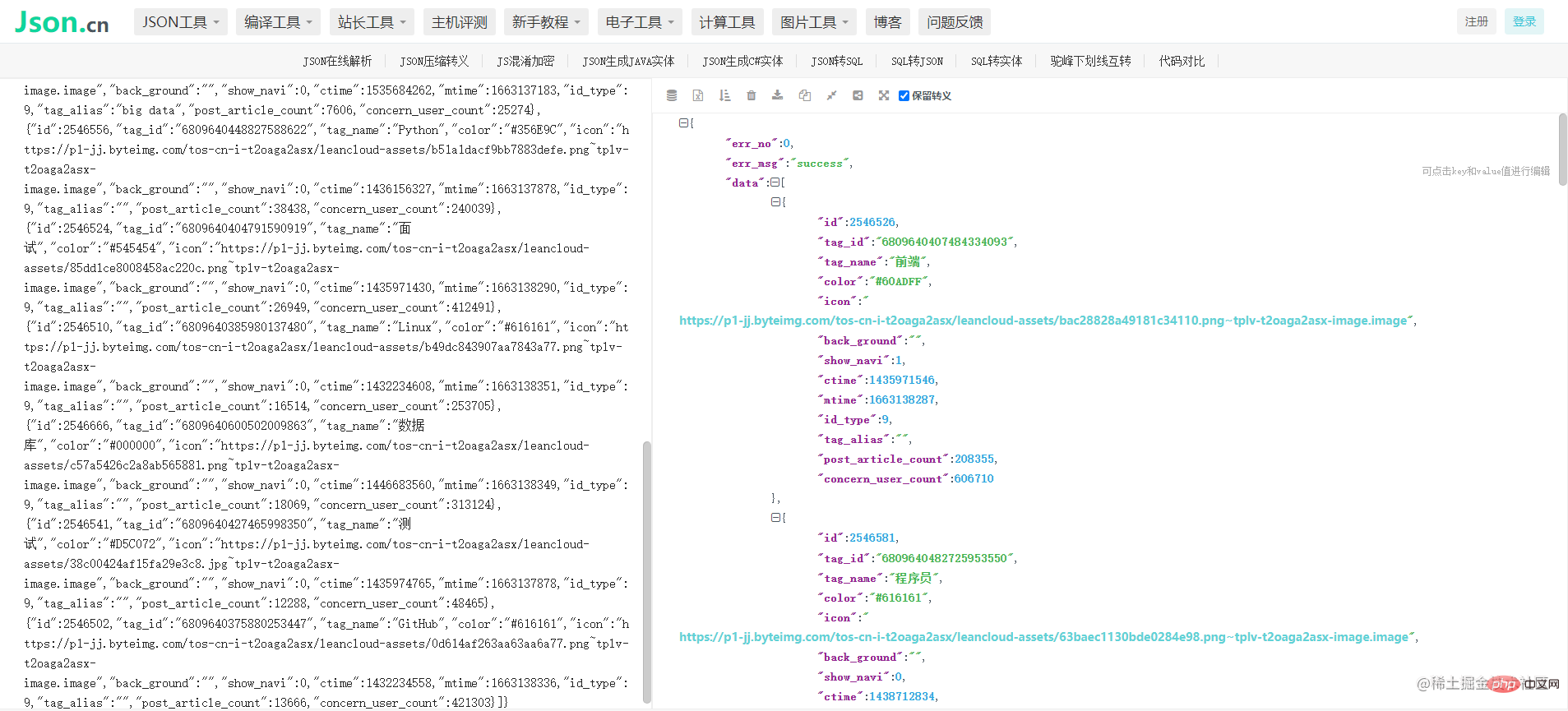The height and width of the screenshot is (711, 1568).
Task: Click the download JSON icon
Action: (x=777, y=95)
